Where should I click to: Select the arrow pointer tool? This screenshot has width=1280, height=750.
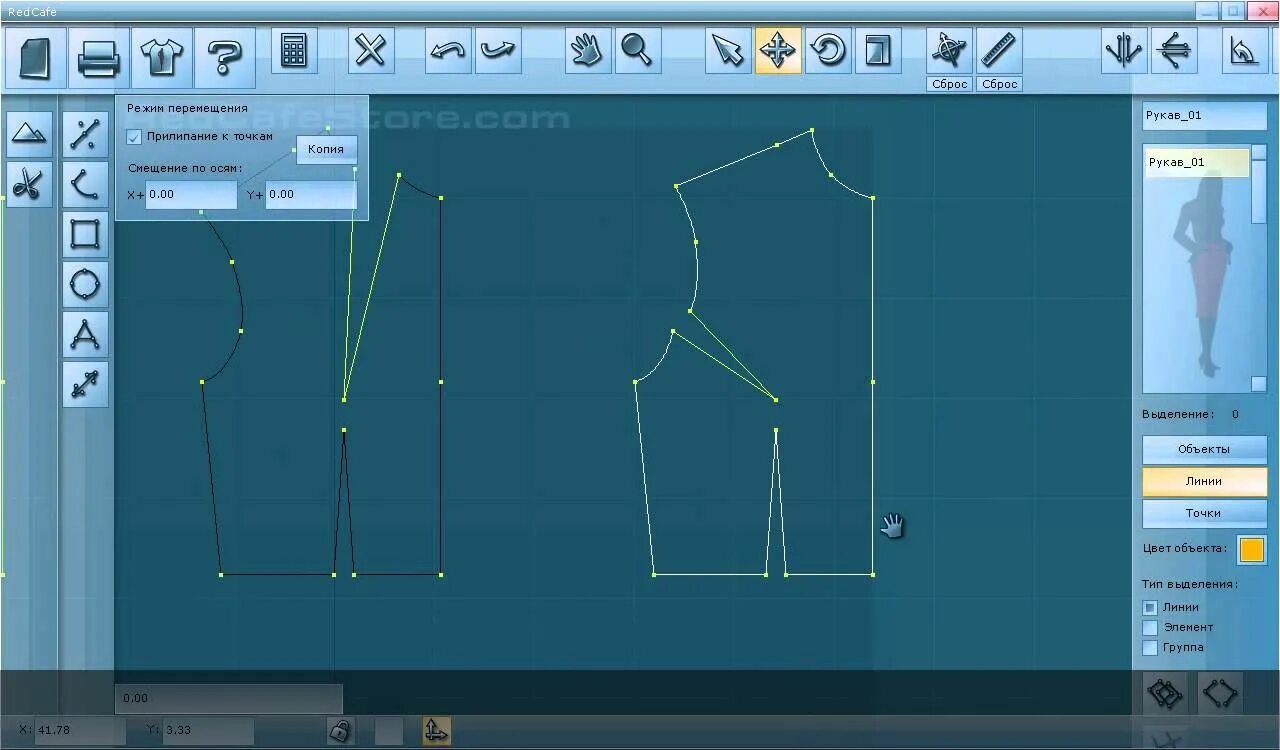(x=728, y=50)
